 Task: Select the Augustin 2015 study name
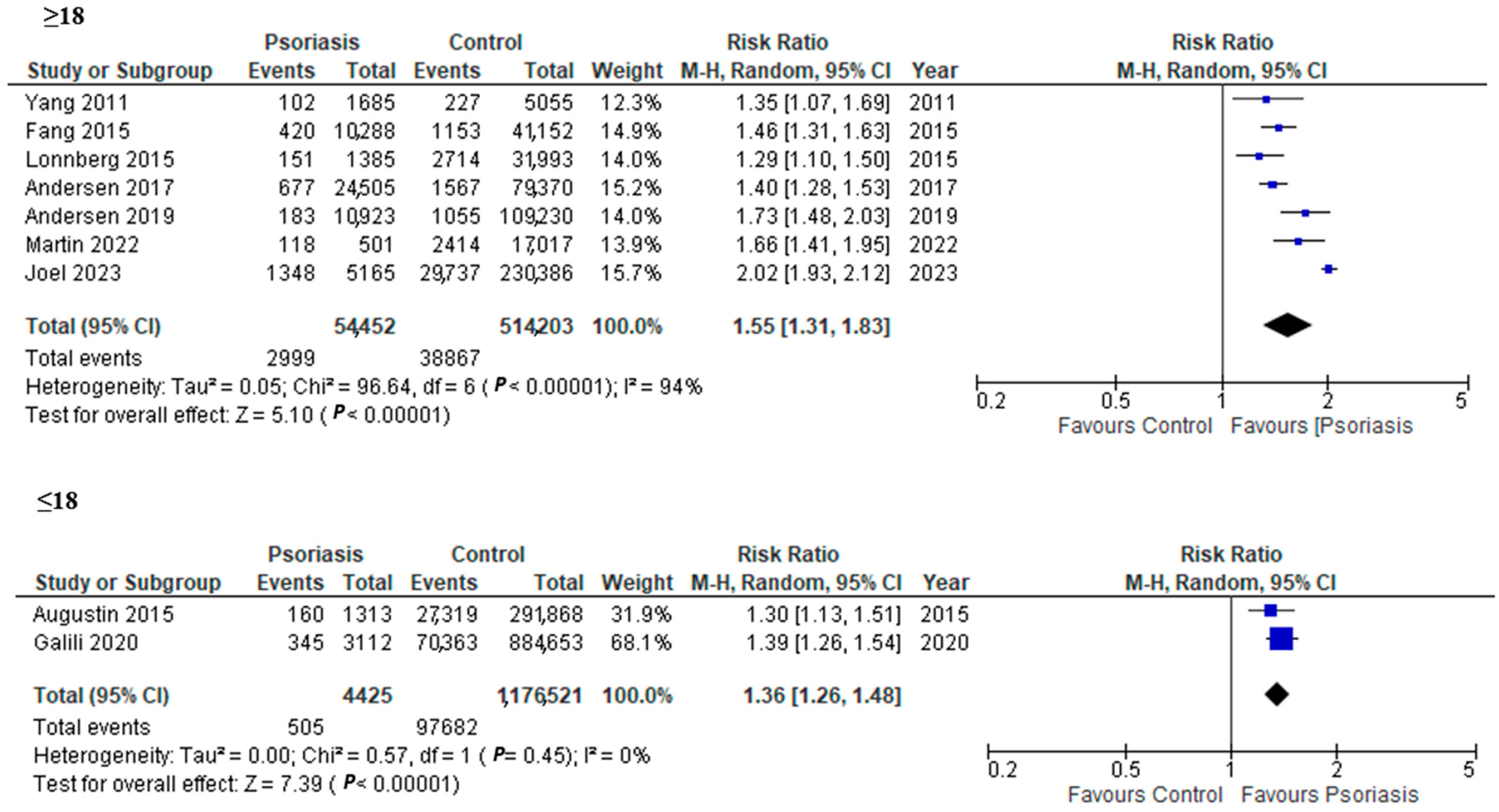point(103,615)
